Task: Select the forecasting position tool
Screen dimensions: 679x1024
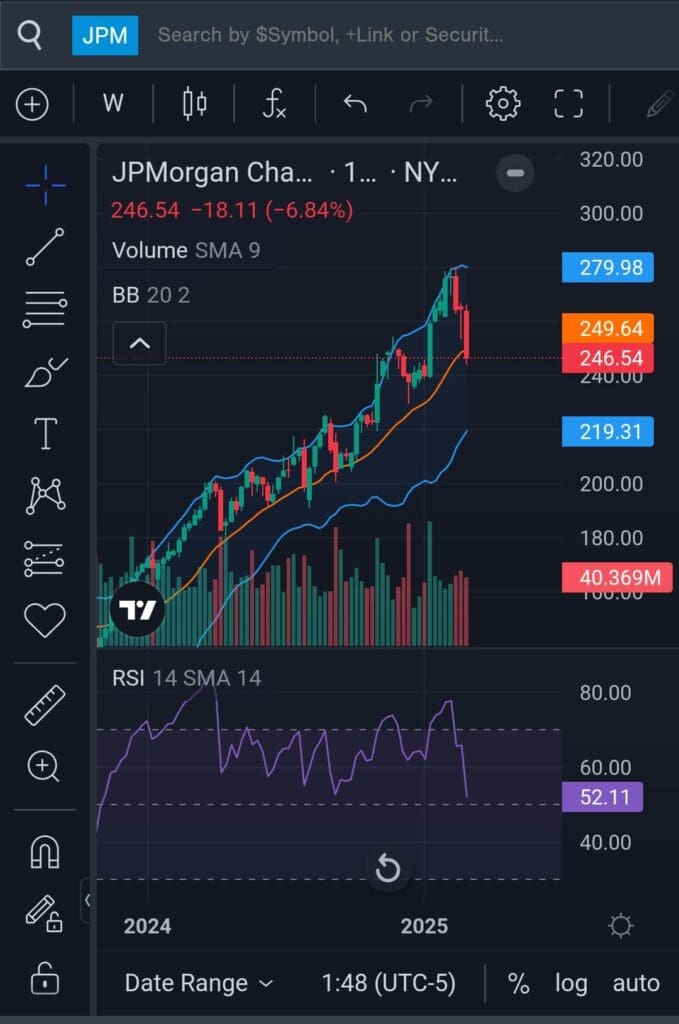Action: point(44,558)
